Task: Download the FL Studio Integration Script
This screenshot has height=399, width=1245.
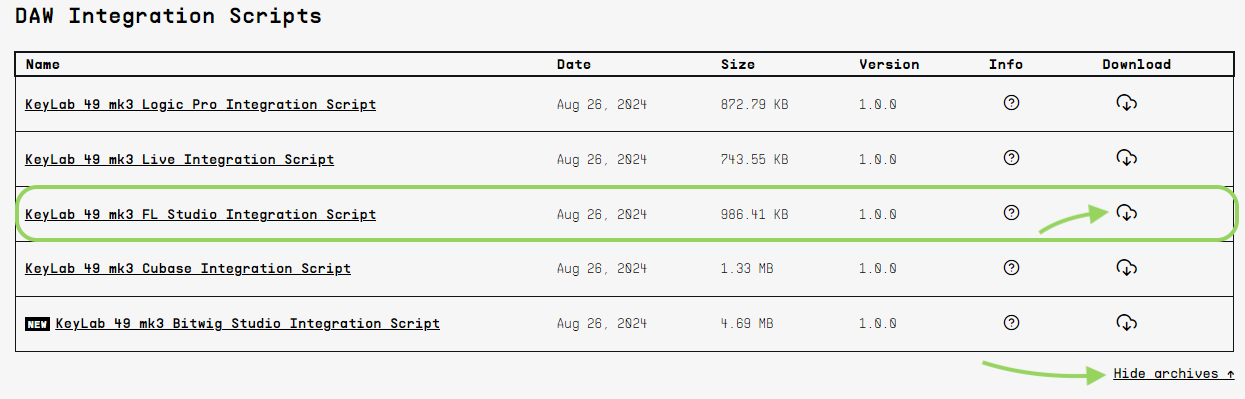Action: (x=1126, y=212)
